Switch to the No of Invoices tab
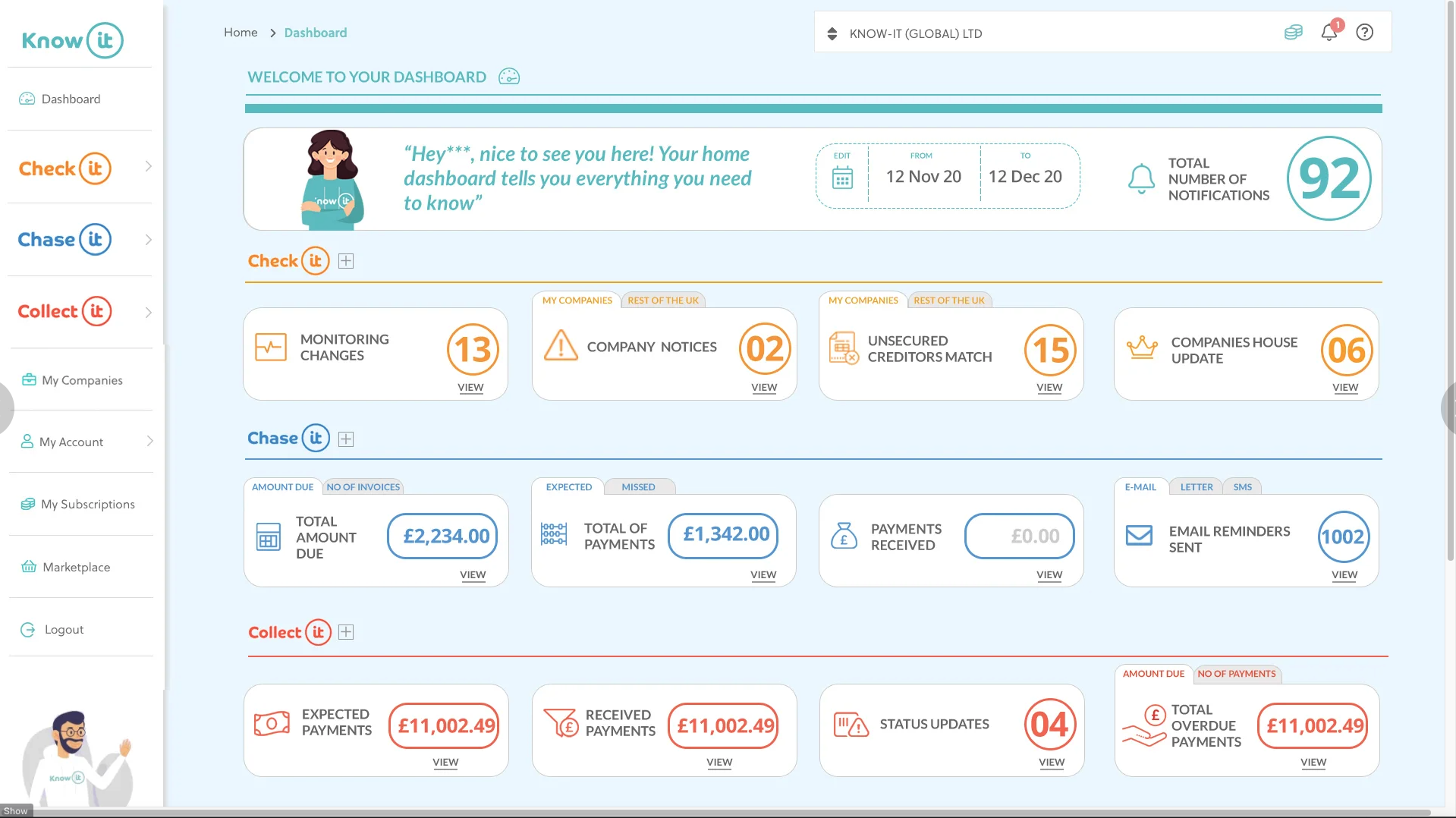The image size is (1456, 818). pos(363,487)
